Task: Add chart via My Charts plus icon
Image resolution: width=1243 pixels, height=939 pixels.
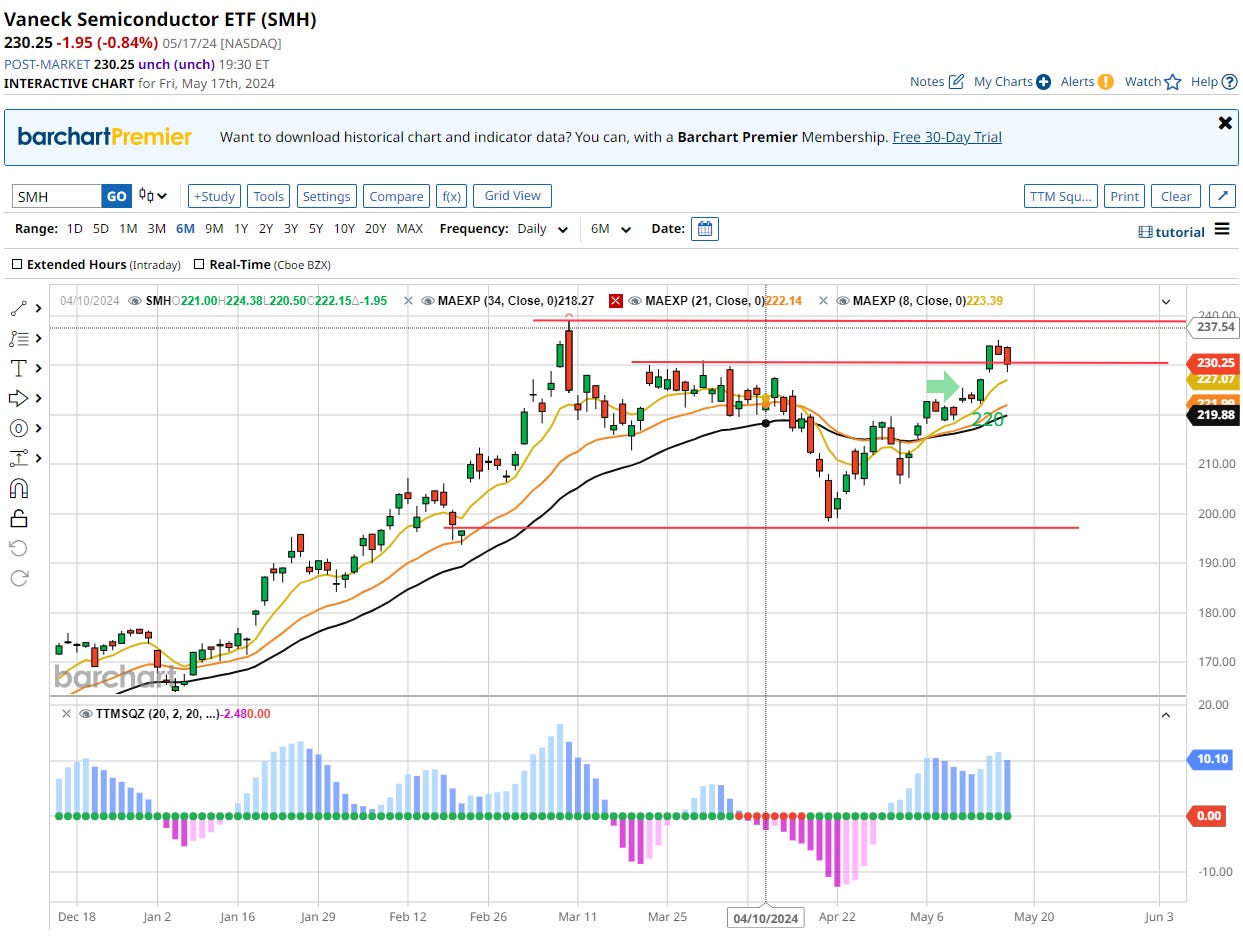Action: point(1043,82)
